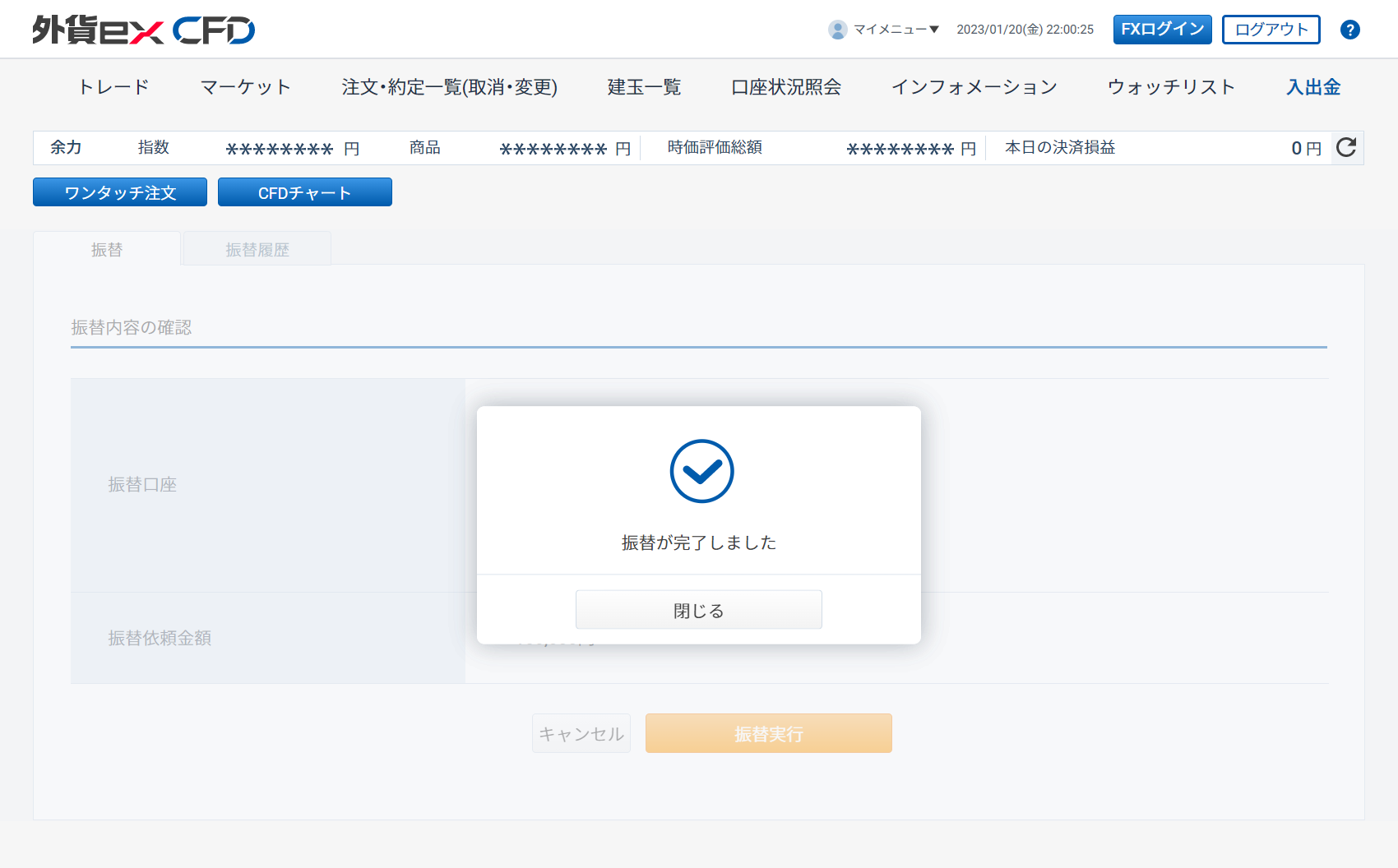Open ワンタッチ注文

coord(120,192)
